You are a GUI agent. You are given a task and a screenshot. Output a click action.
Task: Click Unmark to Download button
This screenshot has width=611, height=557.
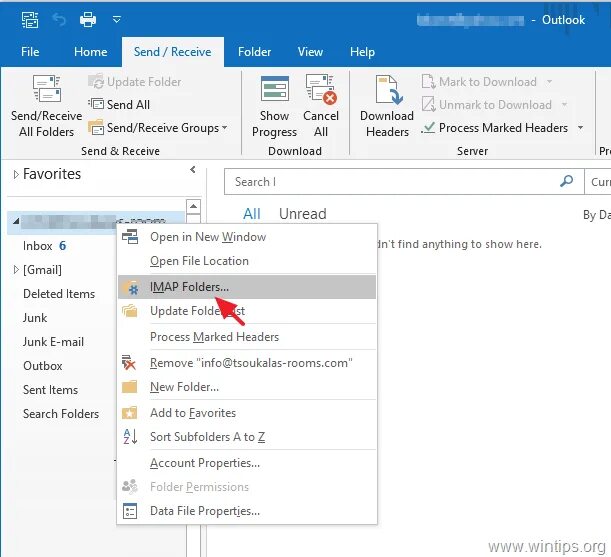tap(487, 104)
